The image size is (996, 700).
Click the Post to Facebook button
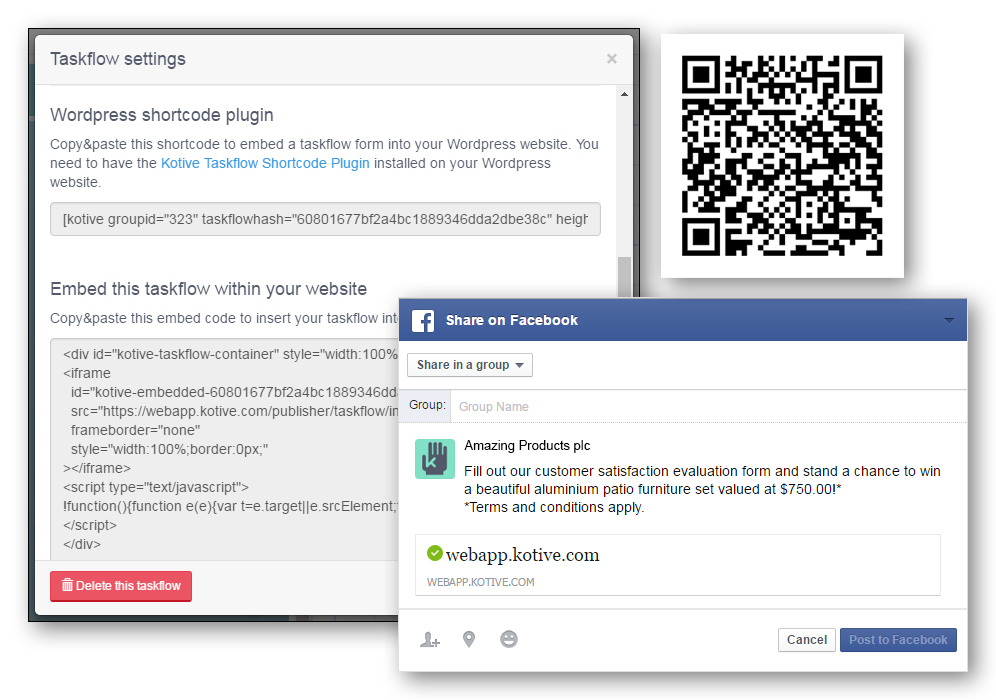898,640
